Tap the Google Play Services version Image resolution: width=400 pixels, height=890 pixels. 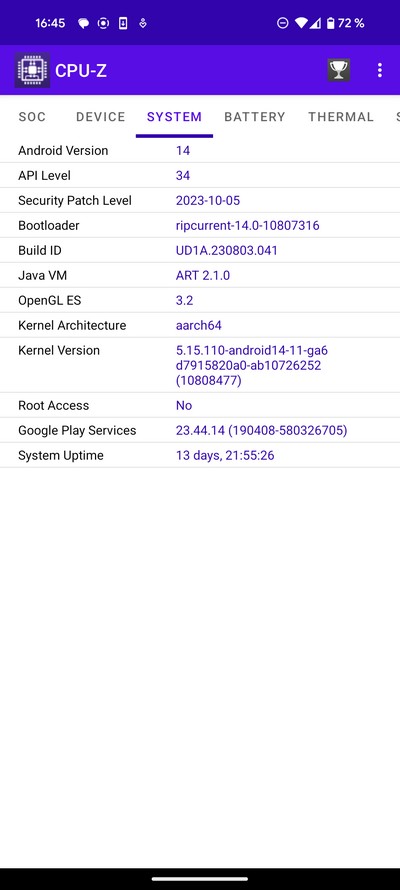(262, 430)
